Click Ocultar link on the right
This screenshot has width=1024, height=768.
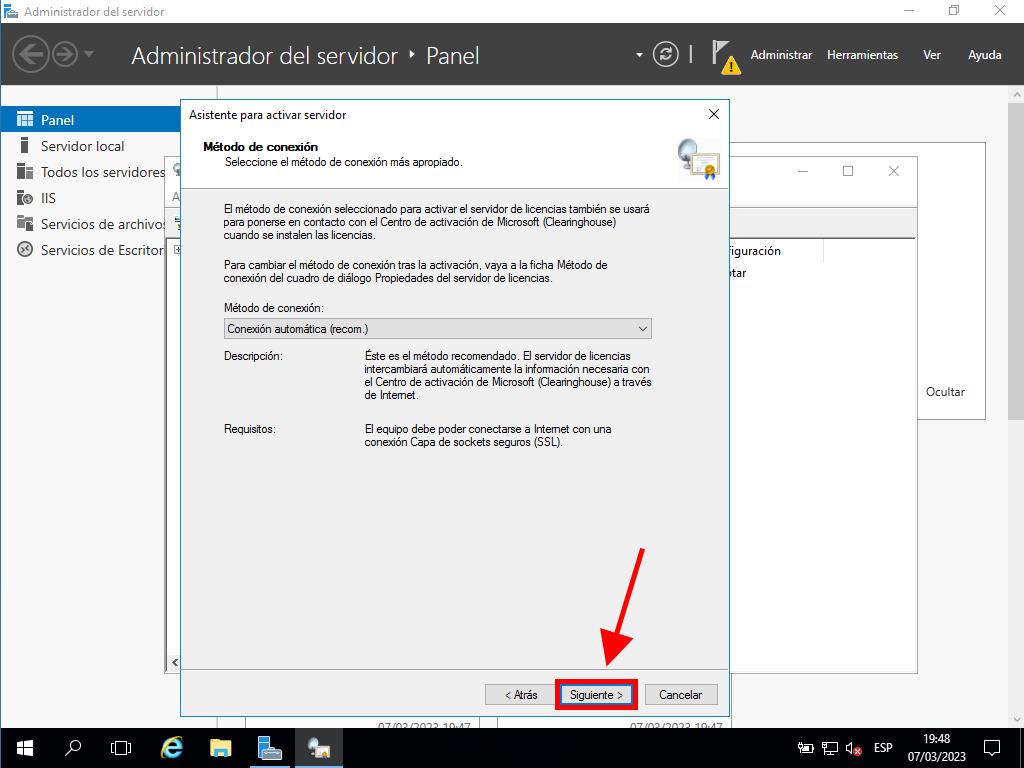[945, 392]
